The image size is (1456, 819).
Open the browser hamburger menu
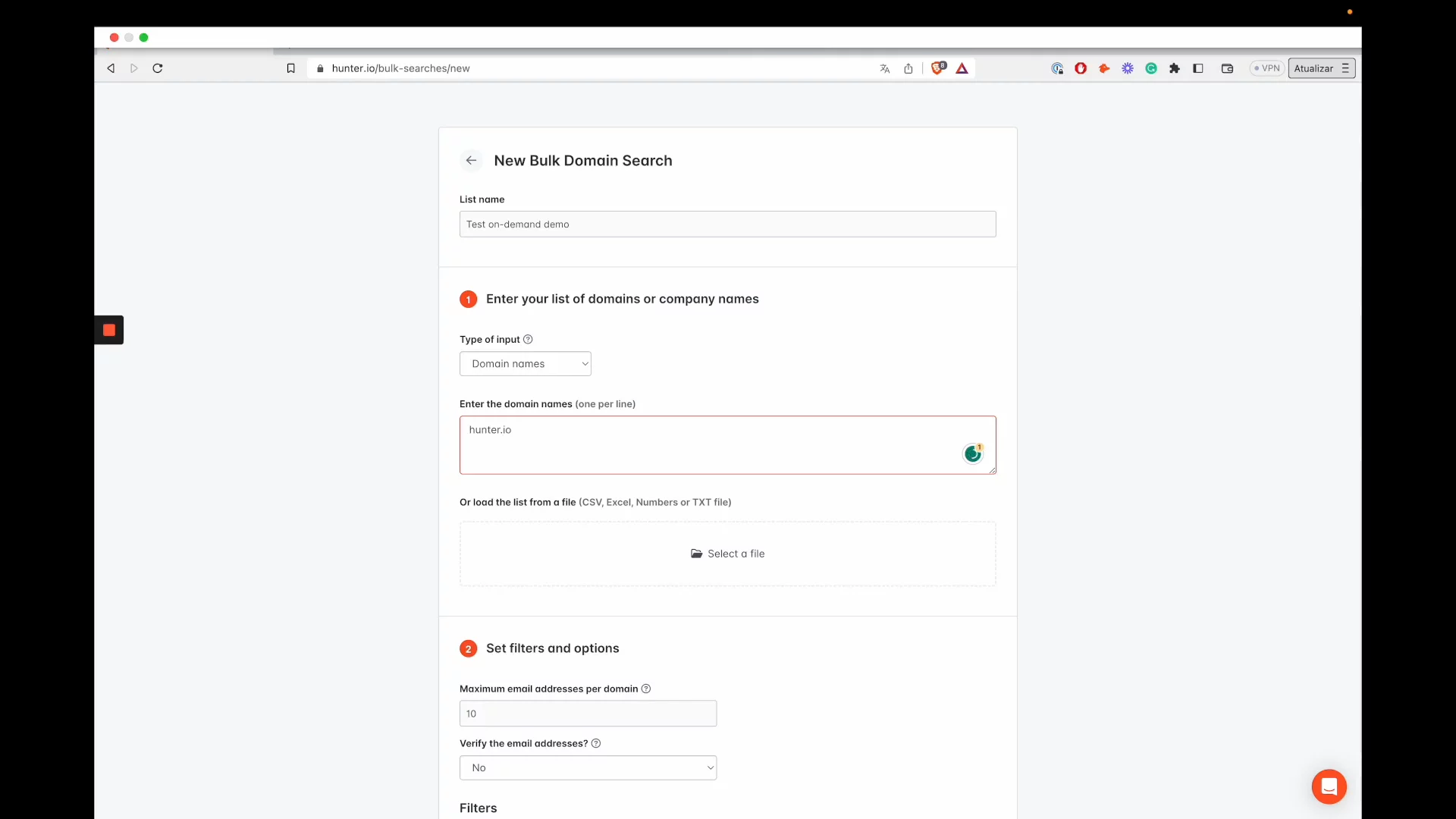click(x=1345, y=68)
